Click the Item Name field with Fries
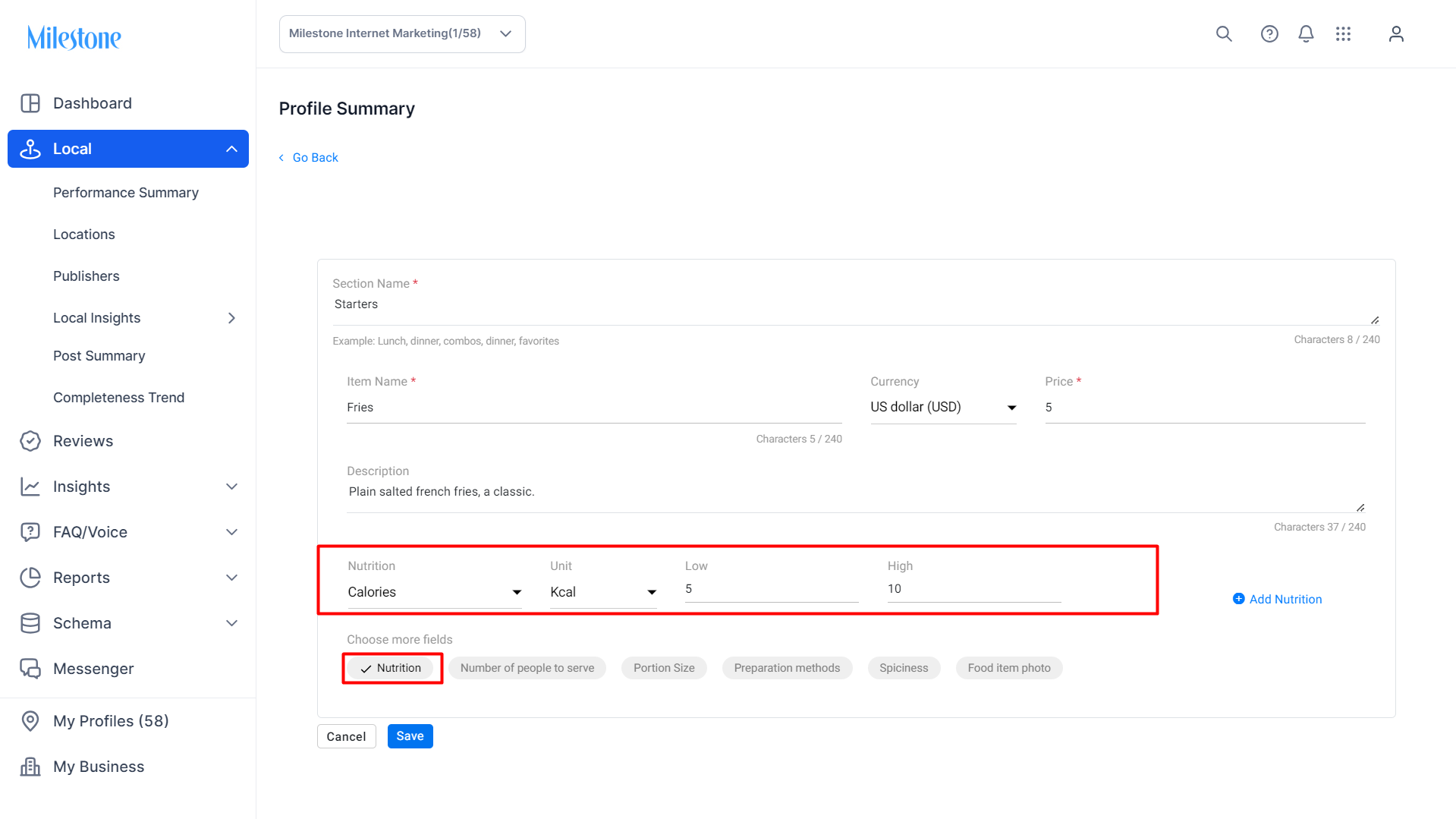The image size is (1456, 819). pos(594,408)
